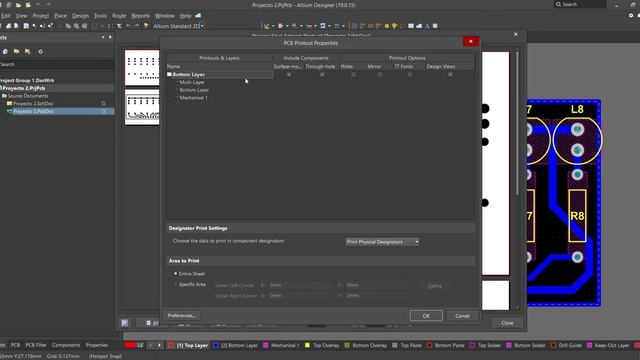
Task: Expand the Source Documents folder
Action: click(x=4, y=96)
